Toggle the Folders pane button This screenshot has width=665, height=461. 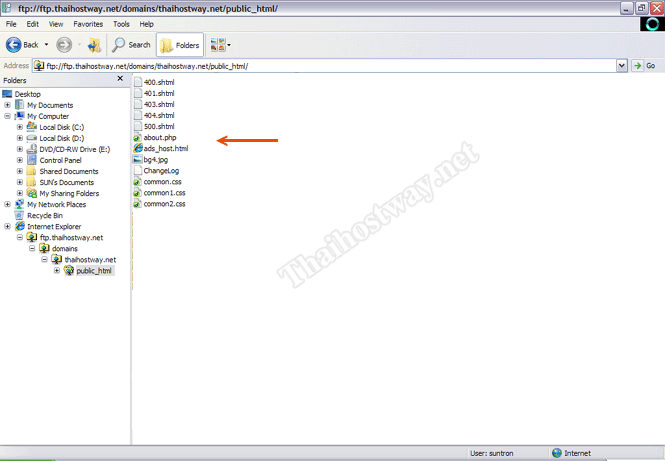[180, 45]
